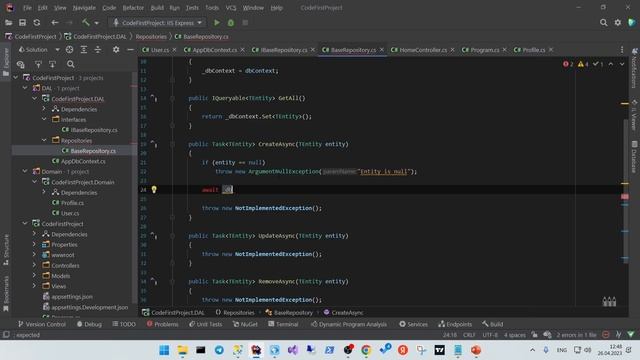640x360 pixels.
Task: Open the File menu
Action: 27,8
